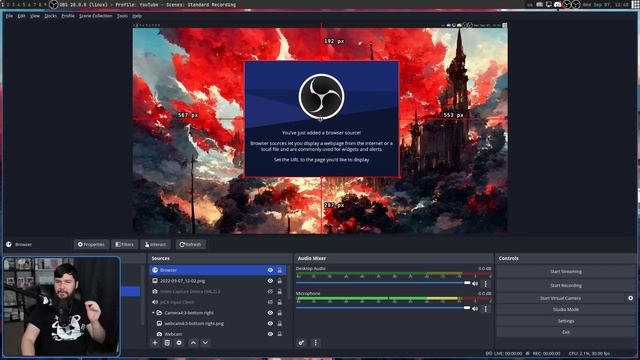Open Audio Mixer menu dots
This screenshot has height=360, width=640.
pyautogui.click(x=316, y=343)
